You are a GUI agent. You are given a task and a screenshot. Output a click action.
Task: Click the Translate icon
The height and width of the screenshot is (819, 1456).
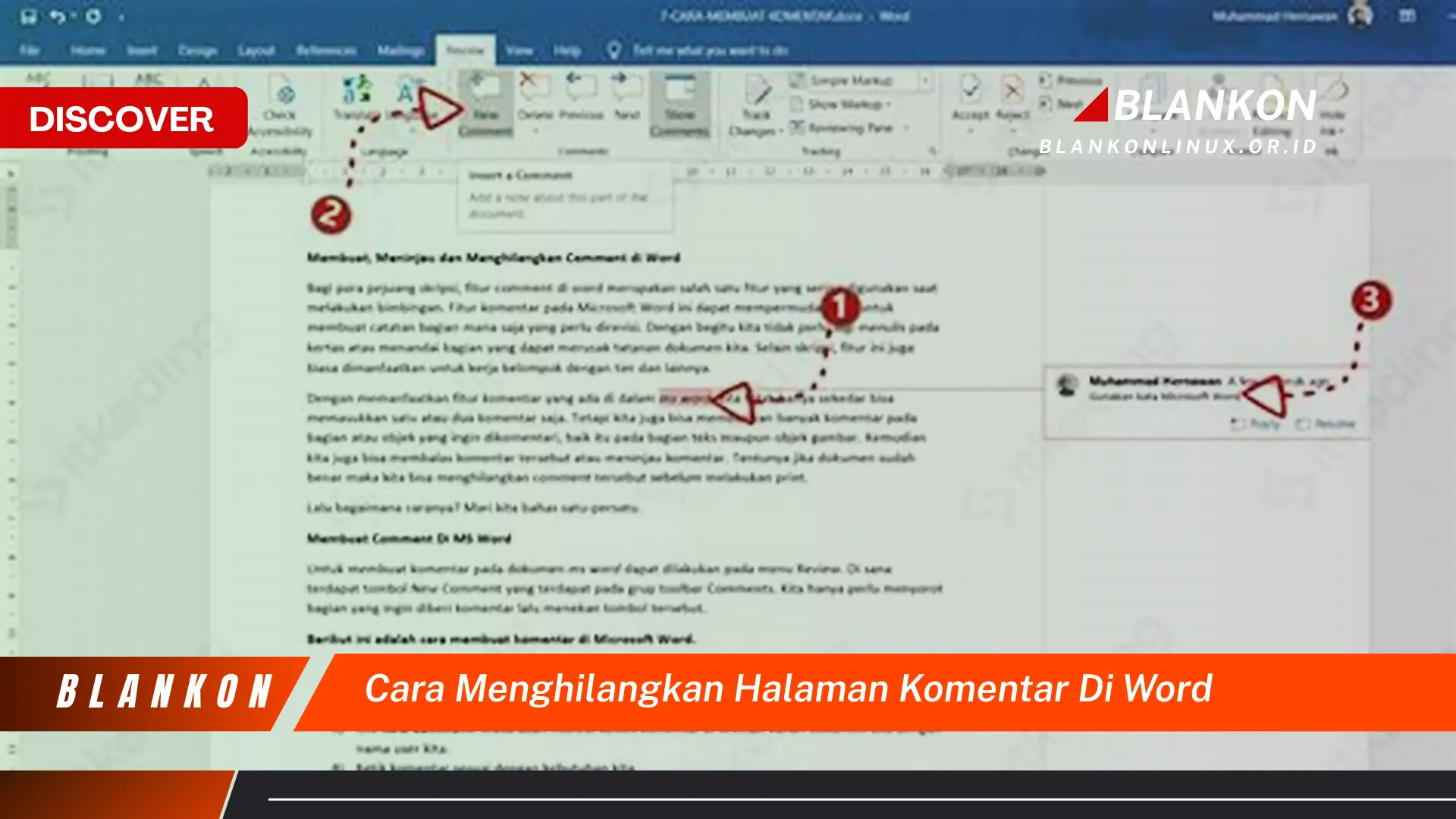[x=356, y=89]
